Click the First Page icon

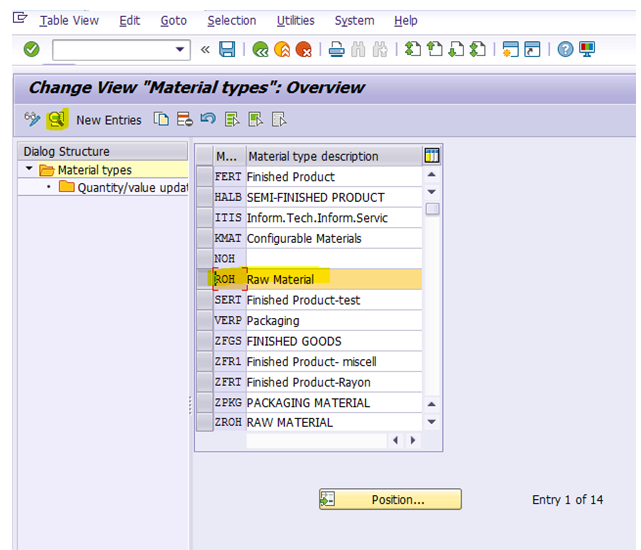[412, 49]
